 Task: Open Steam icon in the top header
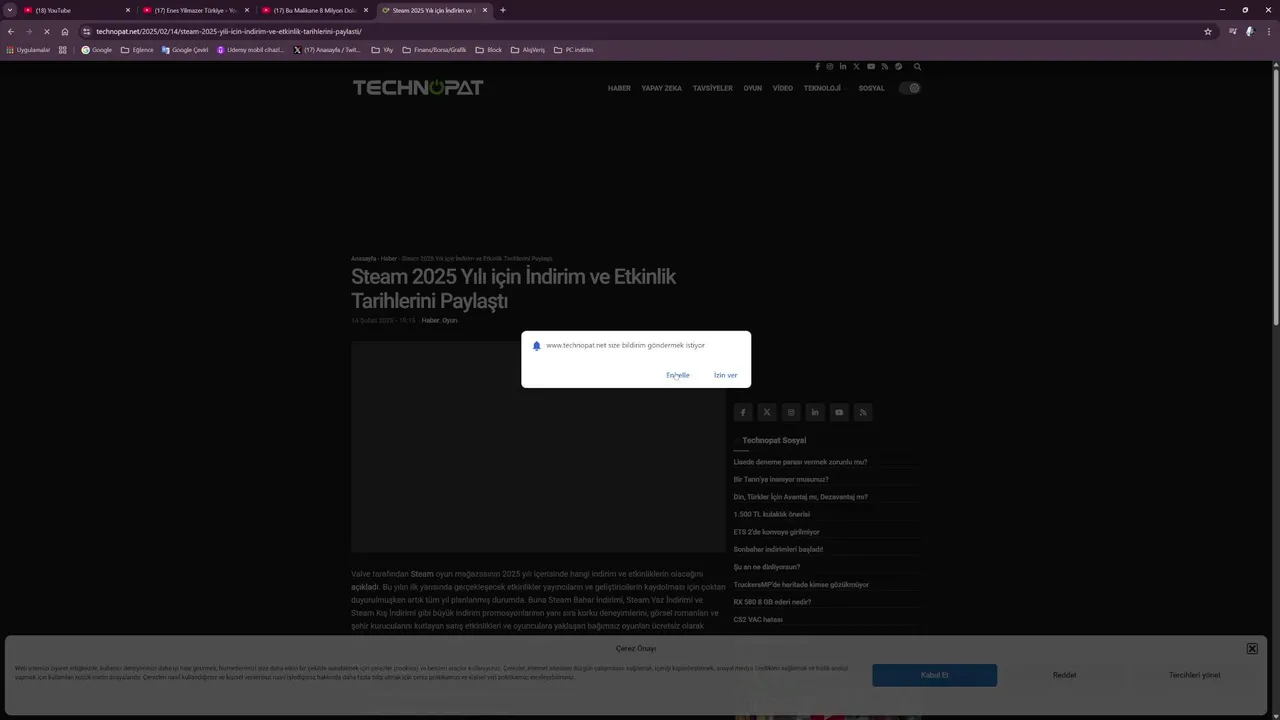898,67
